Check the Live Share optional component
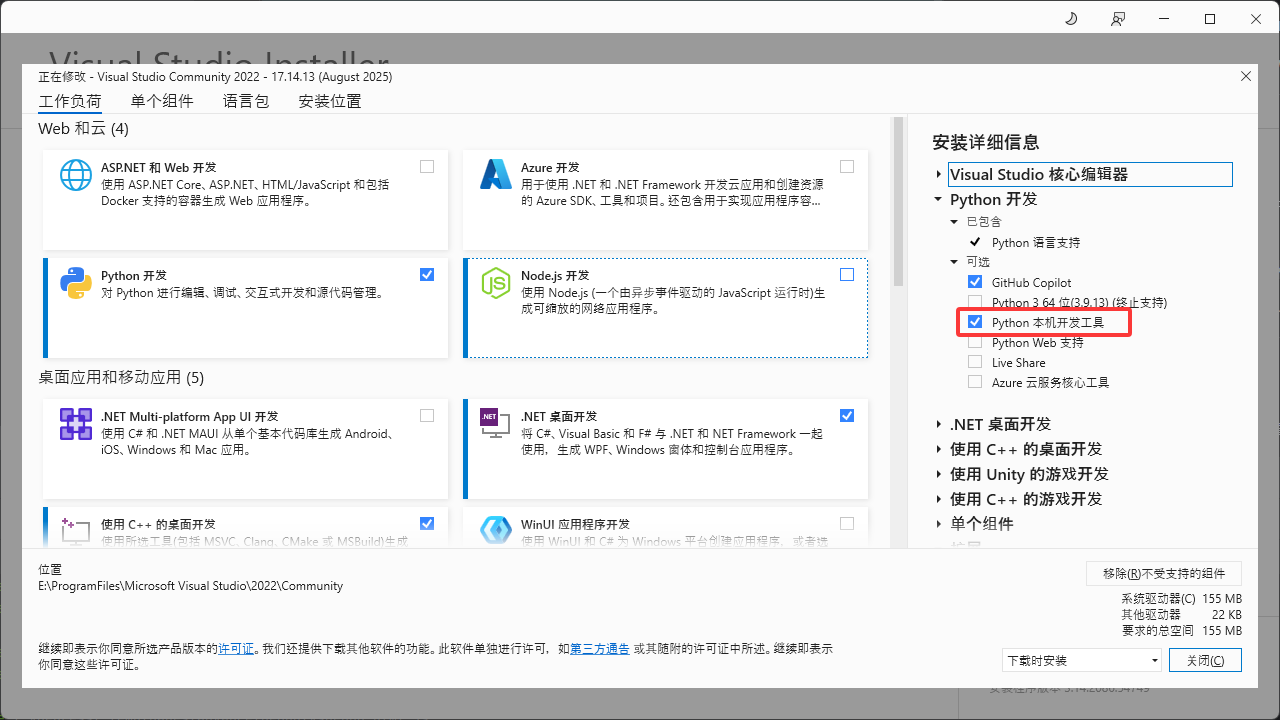The image size is (1280, 720). click(975, 363)
